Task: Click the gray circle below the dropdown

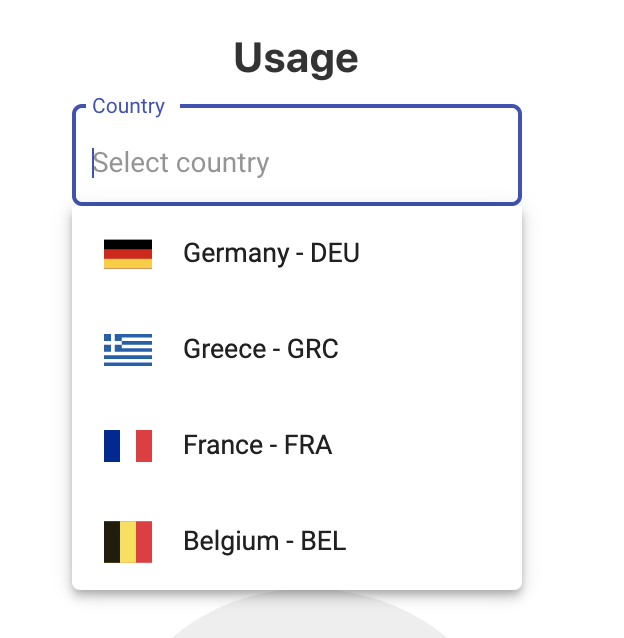Action: pyautogui.click(x=310, y=614)
